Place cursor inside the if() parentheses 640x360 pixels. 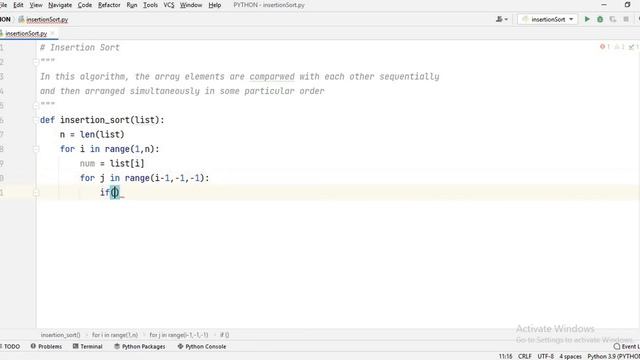pos(115,193)
